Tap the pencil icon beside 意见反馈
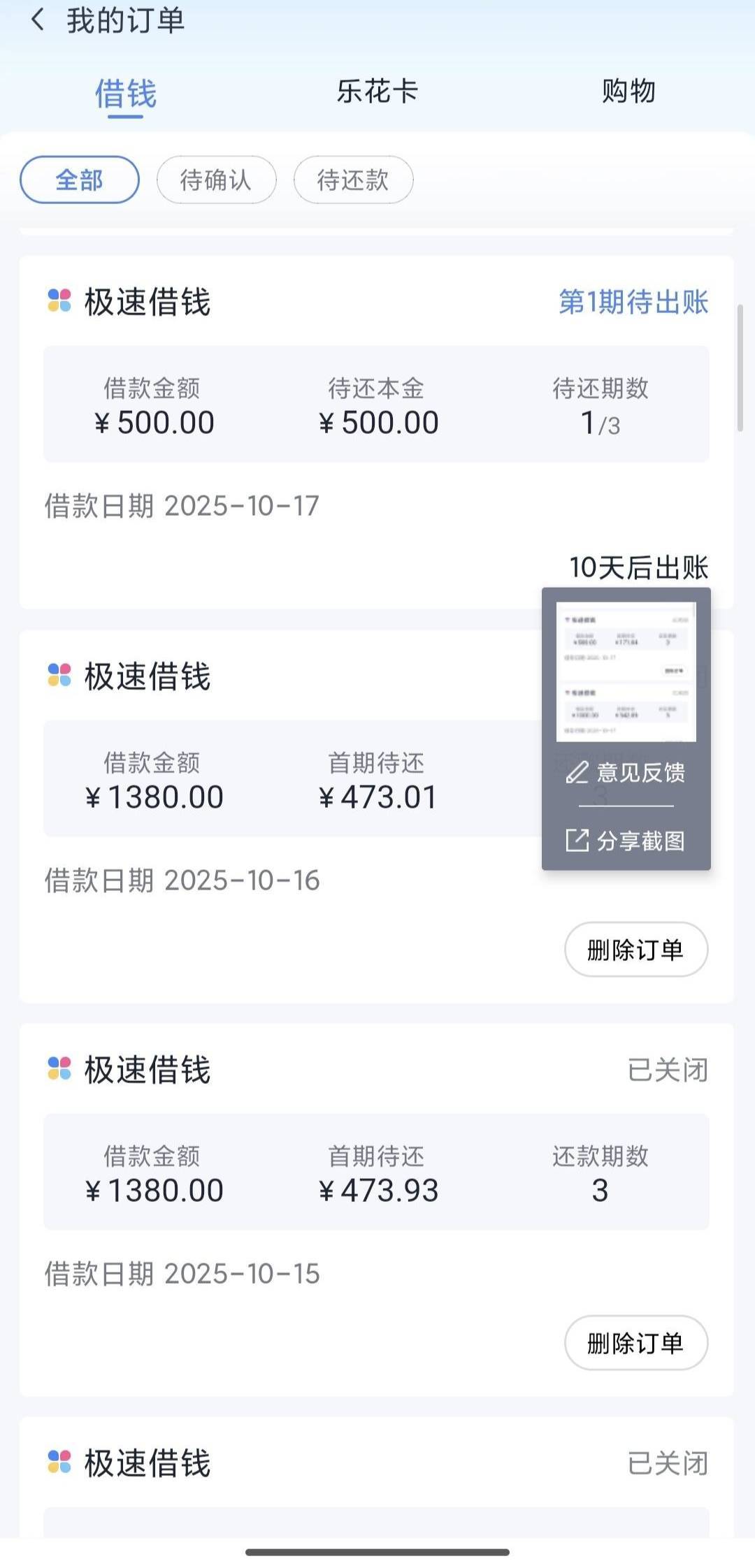Viewport: 755px width, 1568px height. (x=577, y=772)
